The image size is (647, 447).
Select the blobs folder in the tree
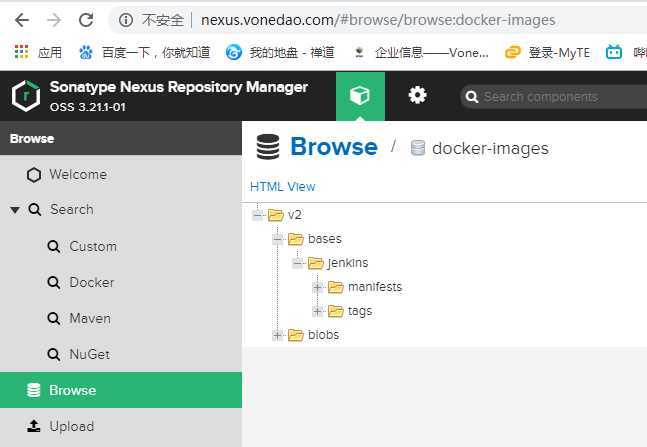[324, 335]
